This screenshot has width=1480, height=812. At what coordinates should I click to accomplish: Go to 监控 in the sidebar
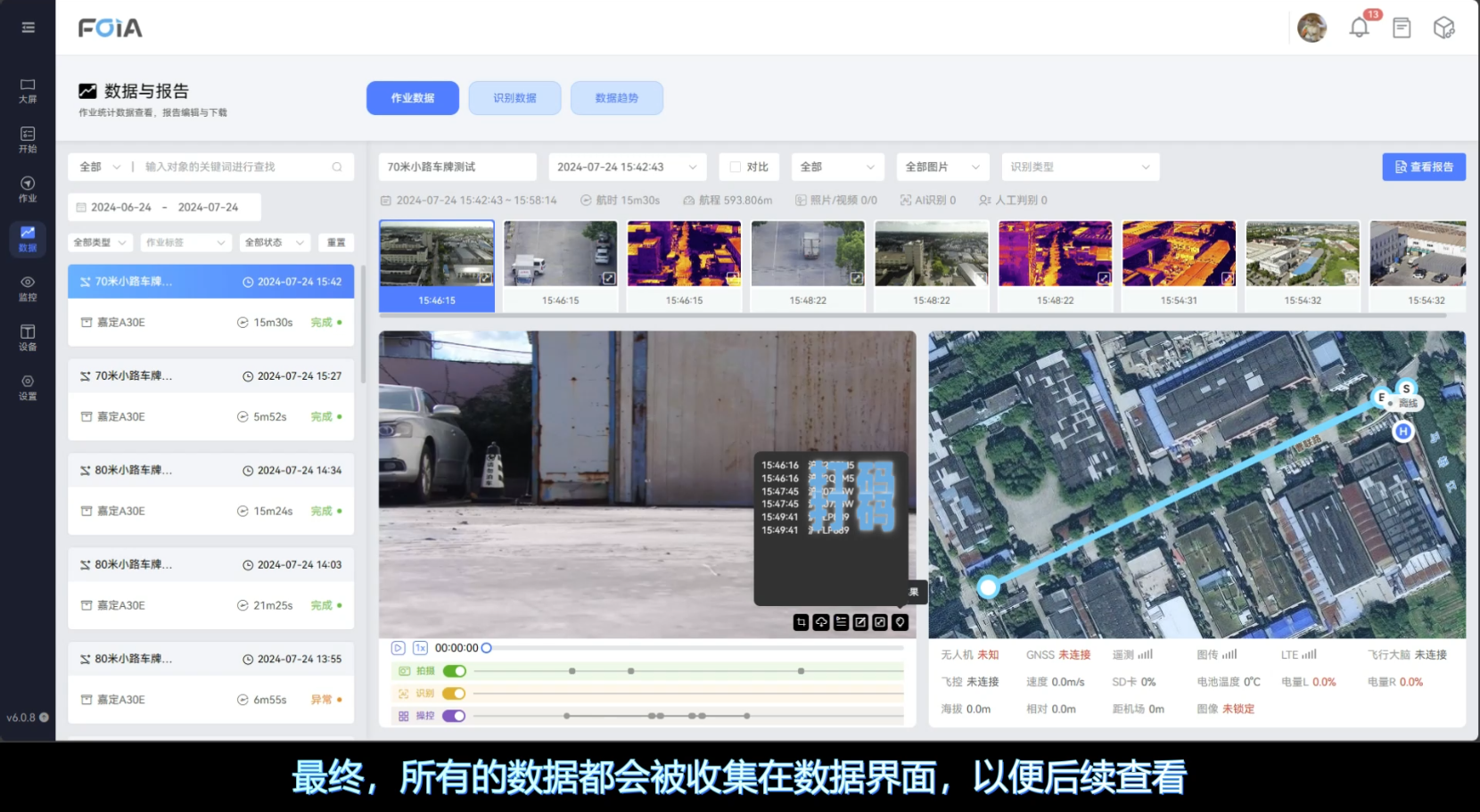tap(28, 288)
